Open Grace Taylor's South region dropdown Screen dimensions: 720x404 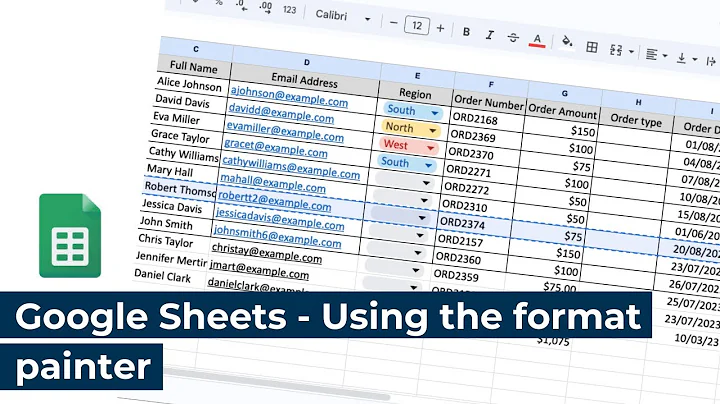(428, 165)
